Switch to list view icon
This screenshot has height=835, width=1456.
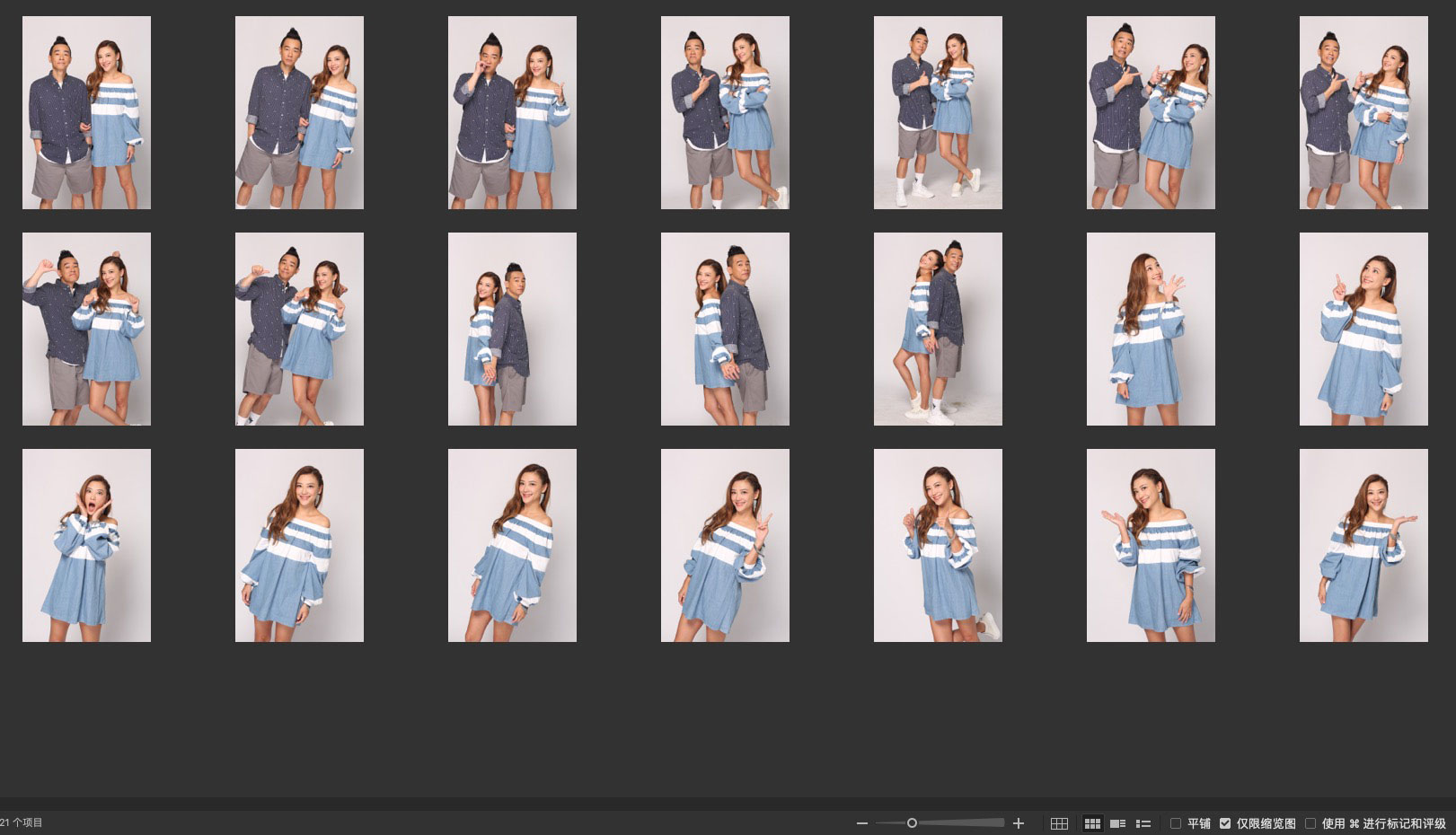click(1143, 823)
